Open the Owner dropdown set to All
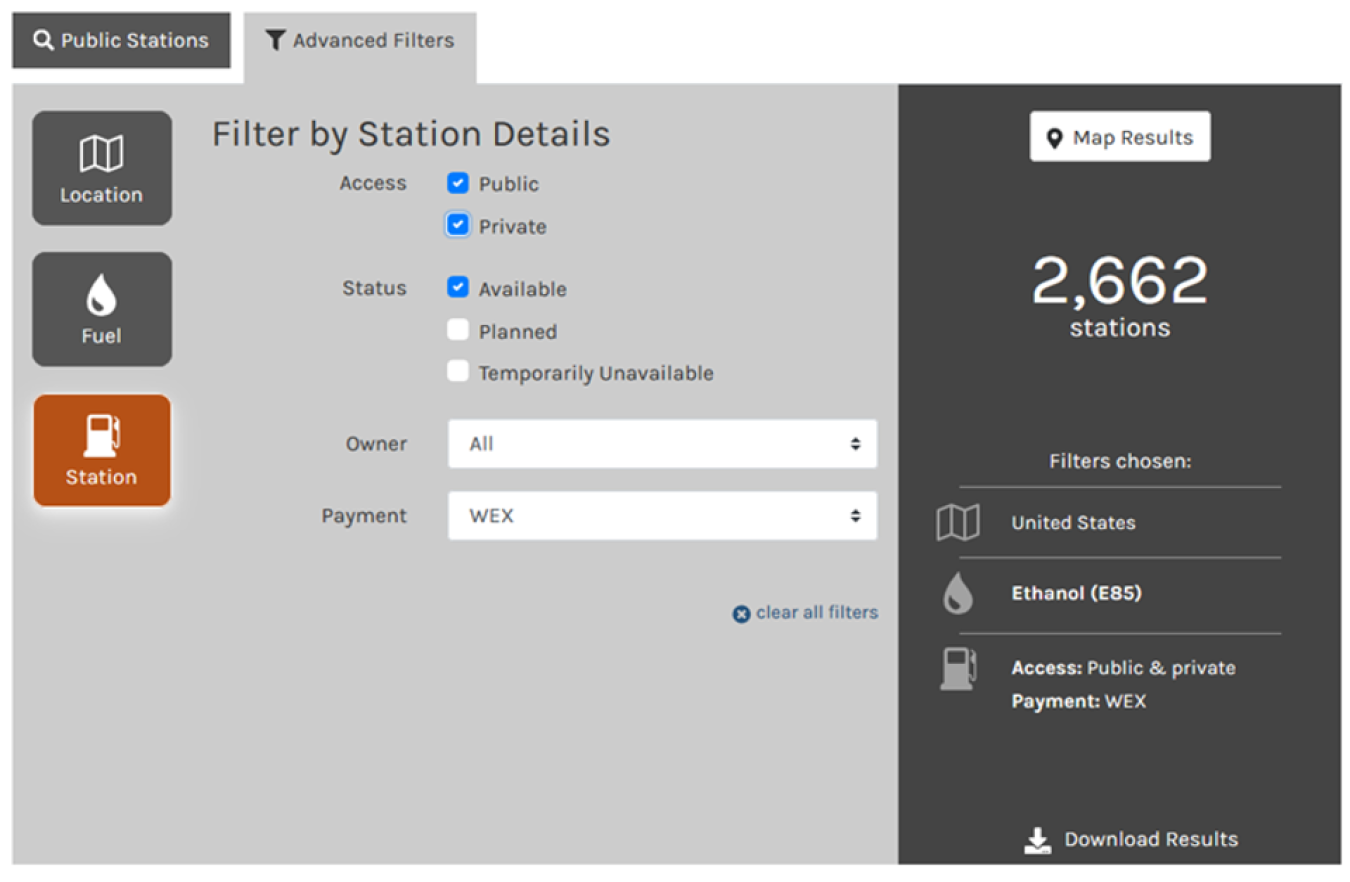The height and width of the screenshot is (882, 1350). point(662,444)
